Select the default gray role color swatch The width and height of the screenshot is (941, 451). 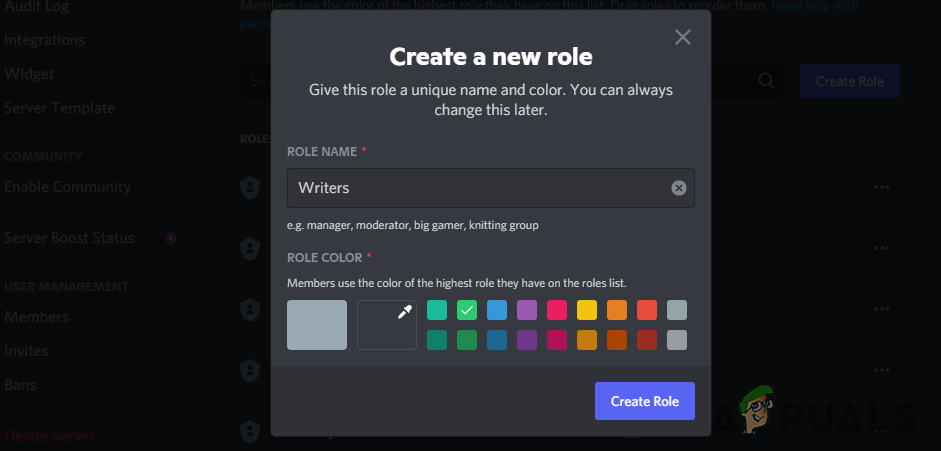coord(317,325)
